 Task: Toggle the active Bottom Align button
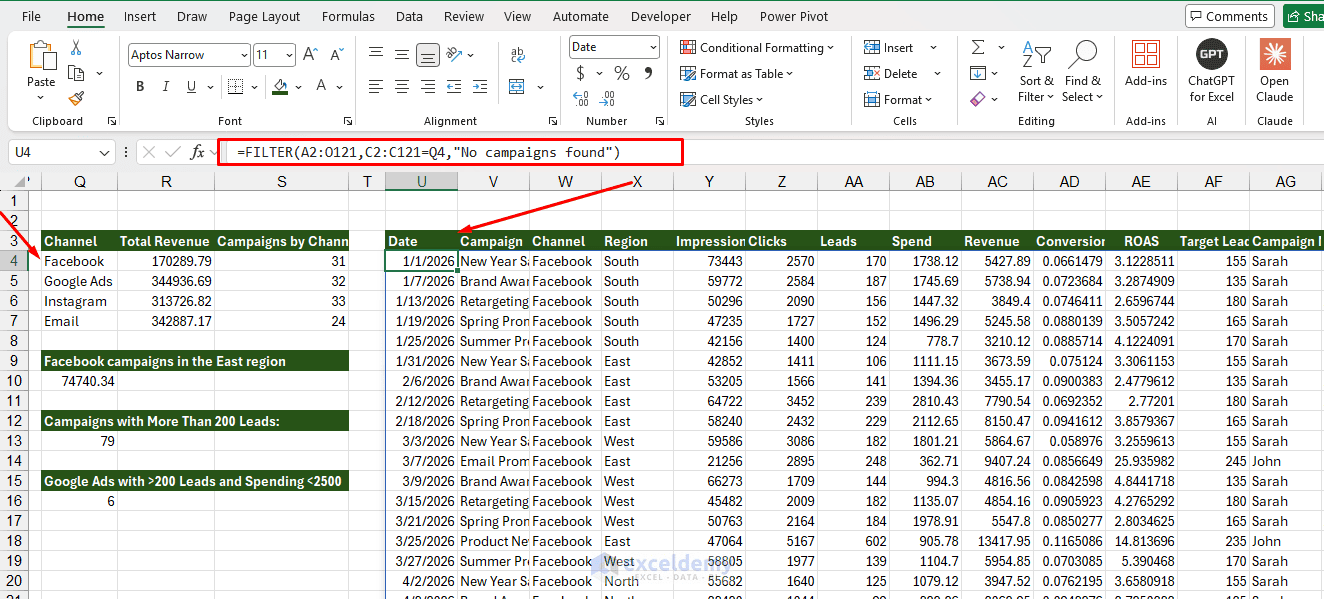click(x=428, y=55)
